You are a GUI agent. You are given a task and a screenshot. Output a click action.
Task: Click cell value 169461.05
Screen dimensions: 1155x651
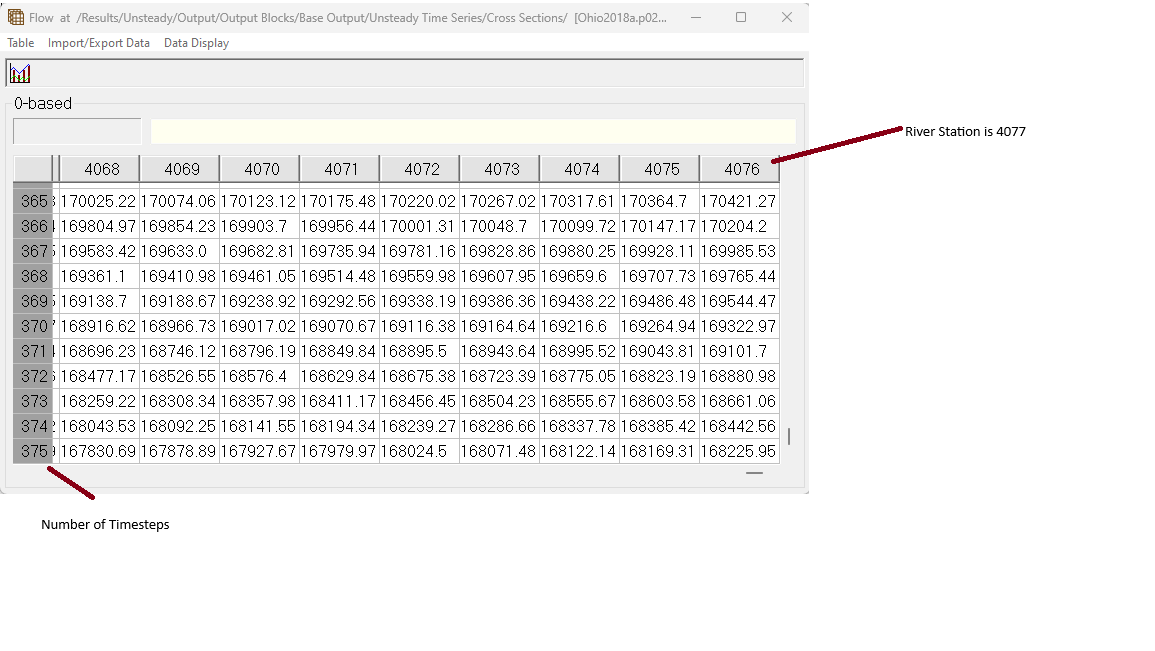pos(259,276)
